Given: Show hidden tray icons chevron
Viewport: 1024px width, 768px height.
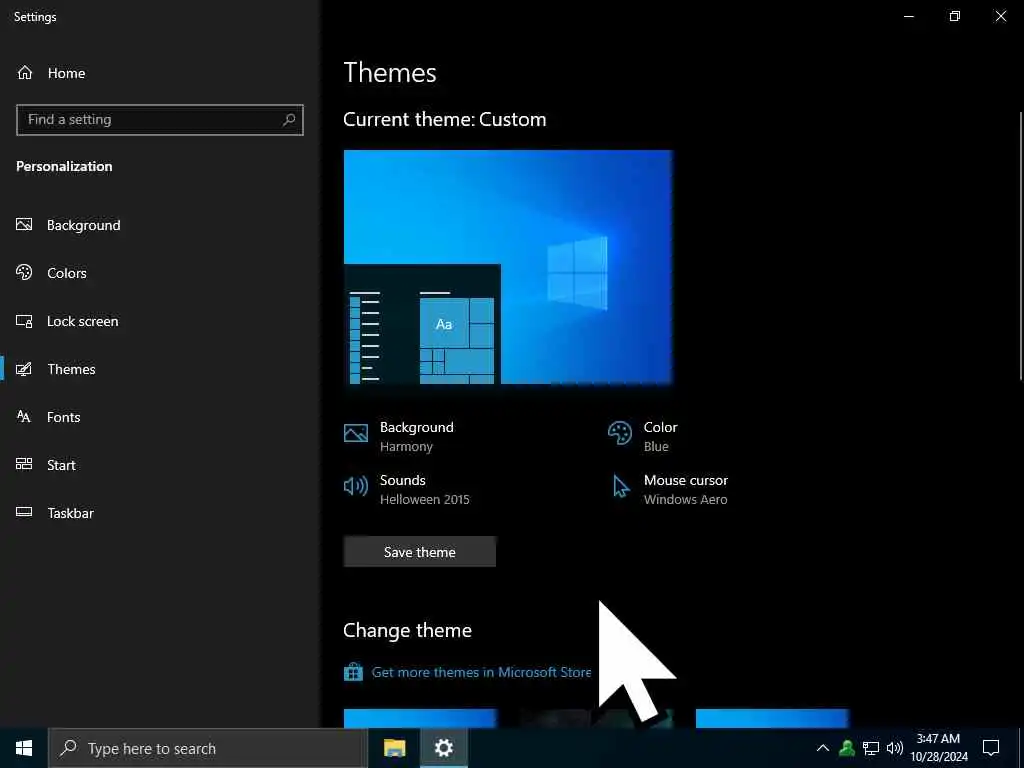Looking at the screenshot, I should [x=823, y=748].
